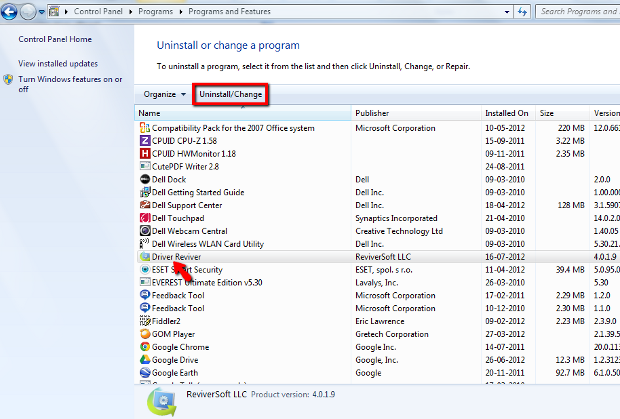Expand arrow after Control Panel breadcrumb
The image size is (620, 419).
[130, 11]
